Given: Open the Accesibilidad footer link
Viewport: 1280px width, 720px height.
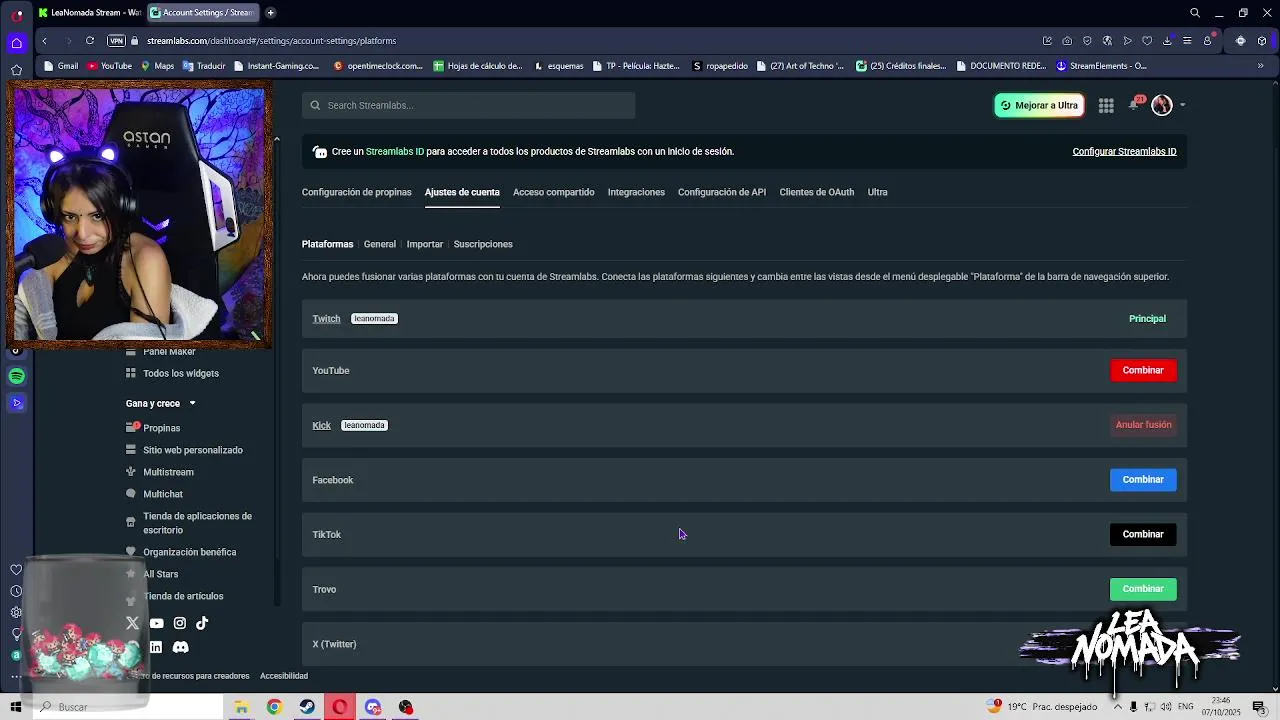Looking at the screenshot, I should [284, 676].
